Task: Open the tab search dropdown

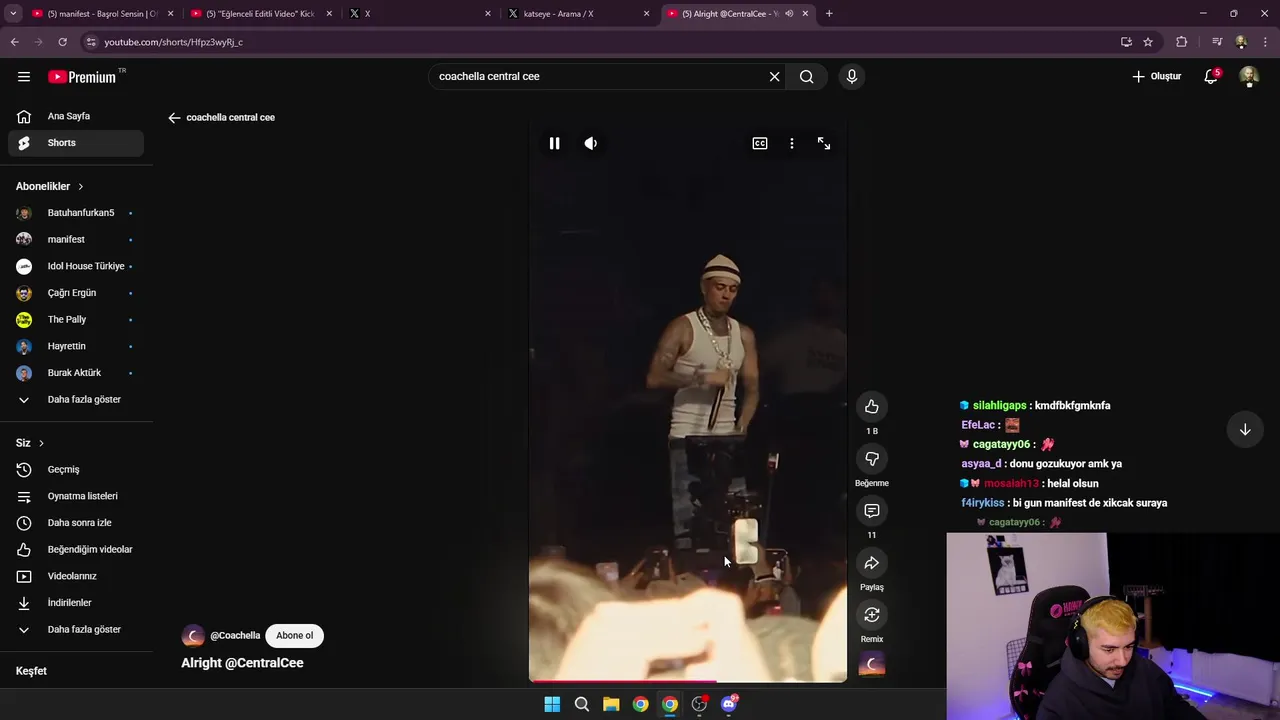Action: click(x=13, y=14)
